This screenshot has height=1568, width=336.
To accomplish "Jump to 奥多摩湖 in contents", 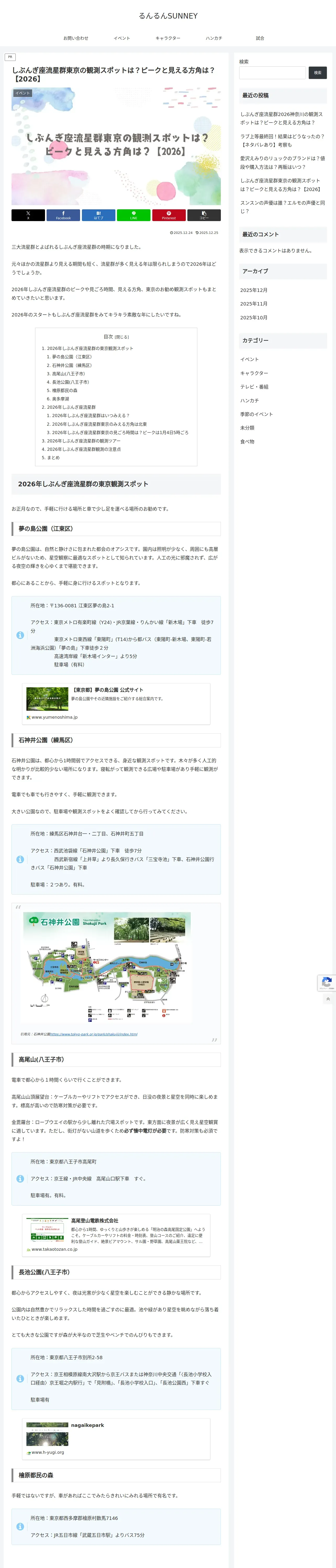I will 60,399.
